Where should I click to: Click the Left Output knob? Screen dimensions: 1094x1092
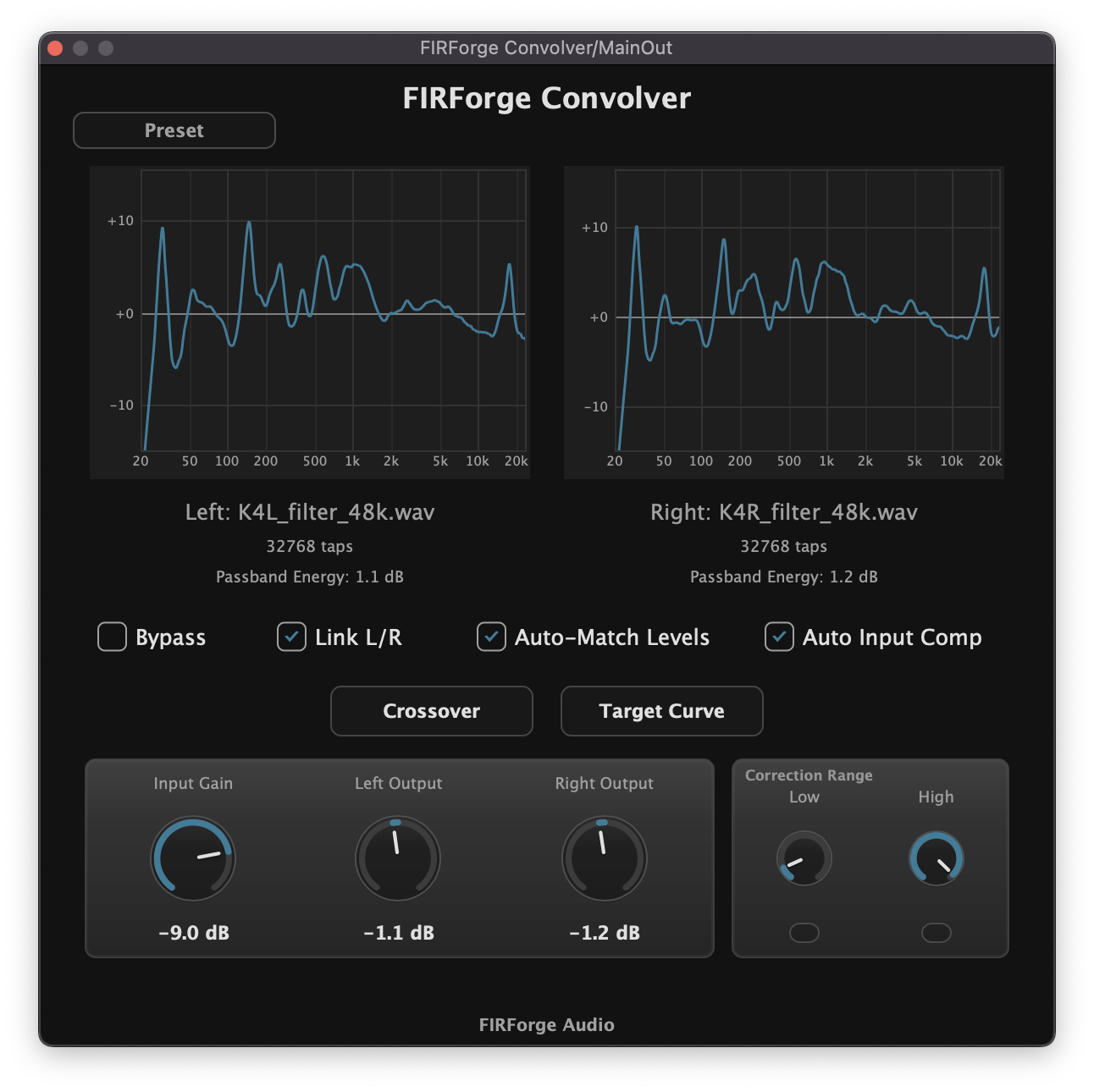tap(398, 858)
